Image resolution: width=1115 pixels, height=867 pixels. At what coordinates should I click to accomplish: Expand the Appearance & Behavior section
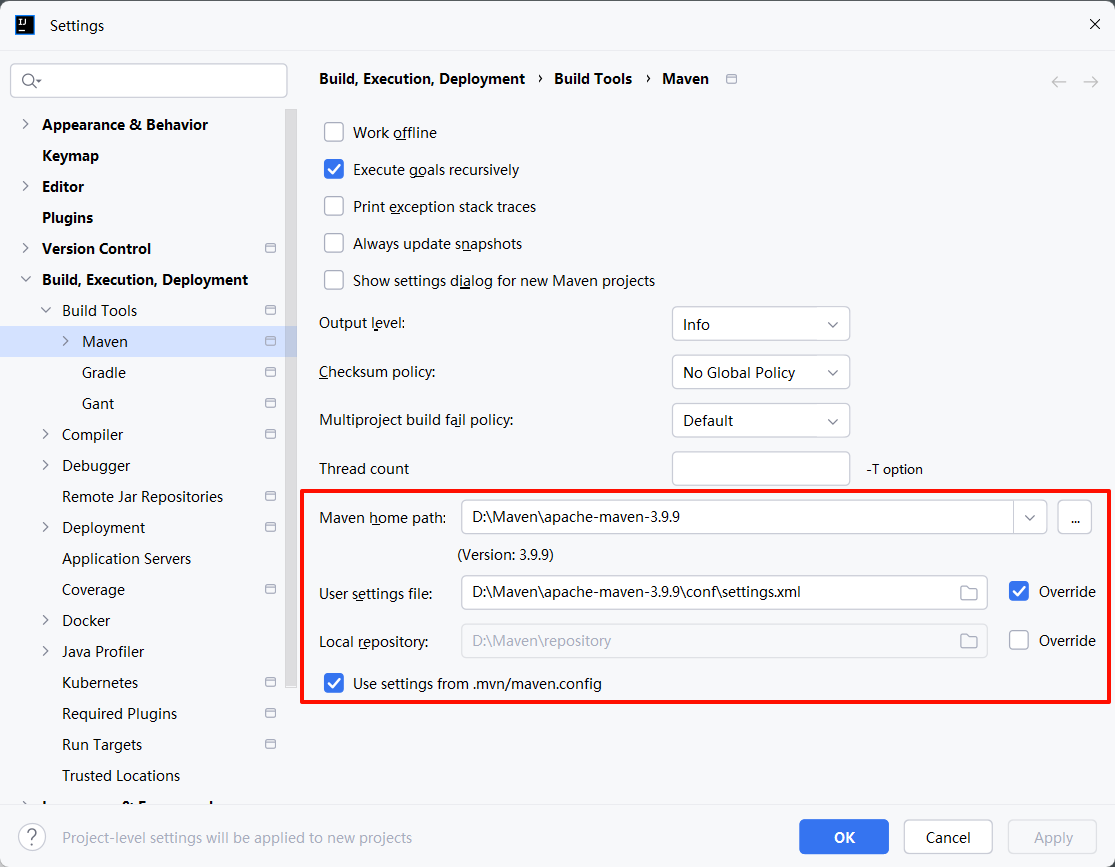[x=26, y=124]
